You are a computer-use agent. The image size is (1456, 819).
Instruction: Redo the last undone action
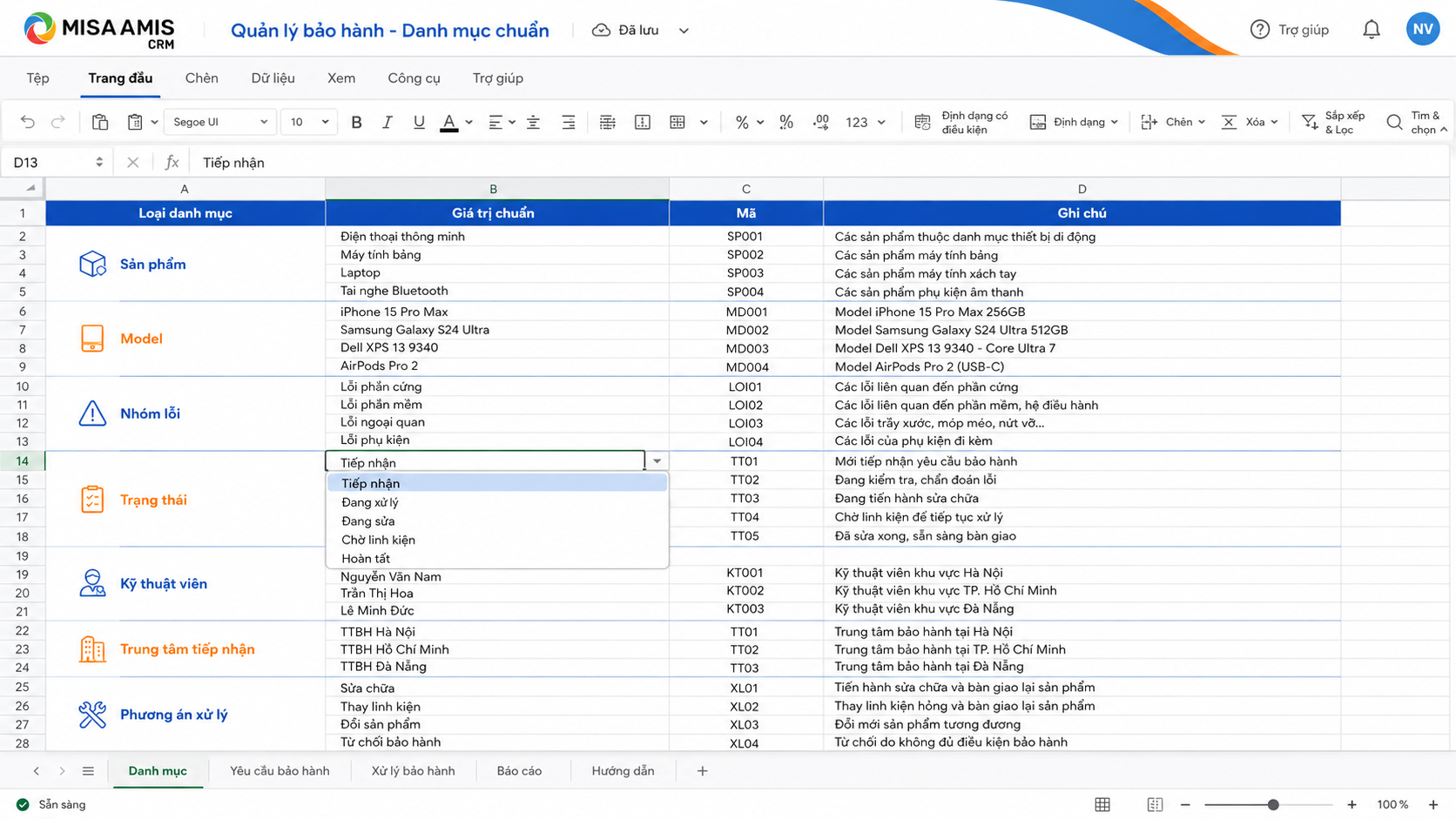point(58,122)
